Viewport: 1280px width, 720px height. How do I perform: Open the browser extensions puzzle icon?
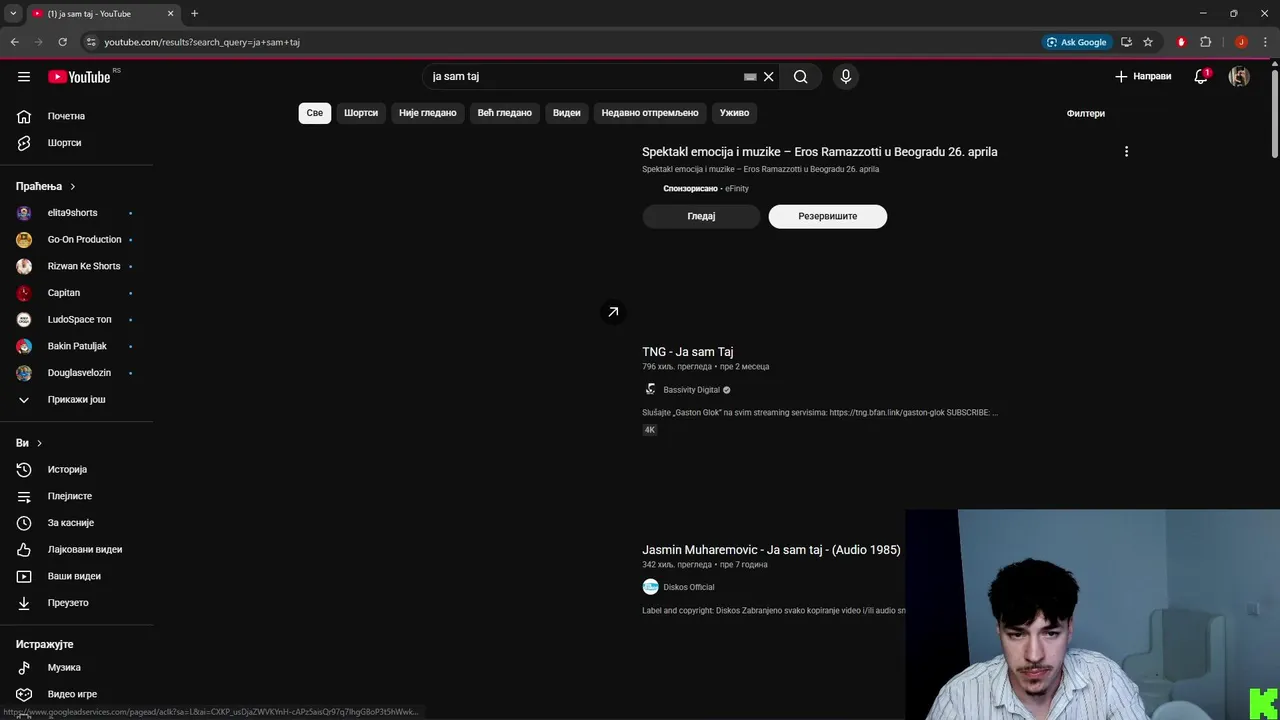pos(1205,42)
